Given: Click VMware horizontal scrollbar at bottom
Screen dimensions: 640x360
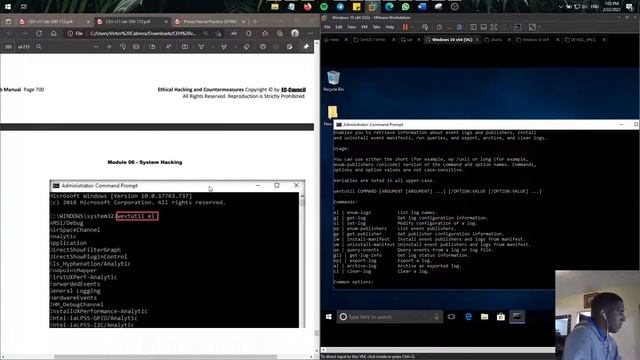Looking at the screenshot, I should [x=438, y=350].
